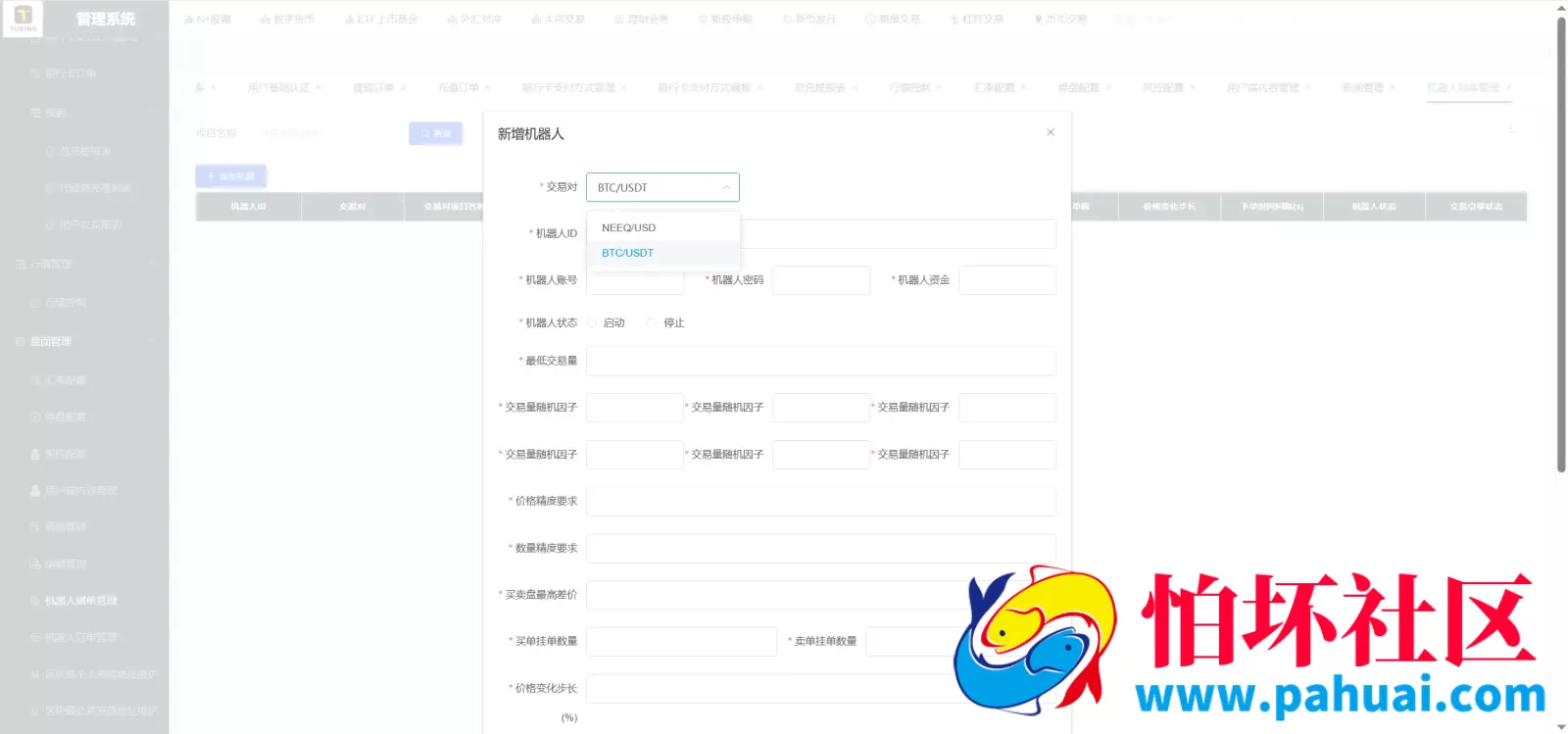Click the 买单挂单数量 input field
This screenshot has height=734, width=1568.
tap(681, 641)
